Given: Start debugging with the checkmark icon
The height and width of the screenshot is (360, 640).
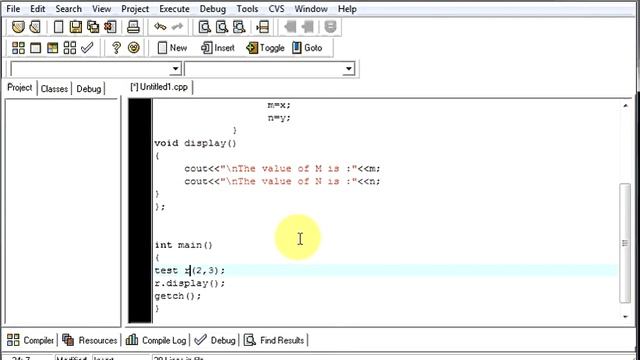Looking at the screenshot, I should point(87,48).
